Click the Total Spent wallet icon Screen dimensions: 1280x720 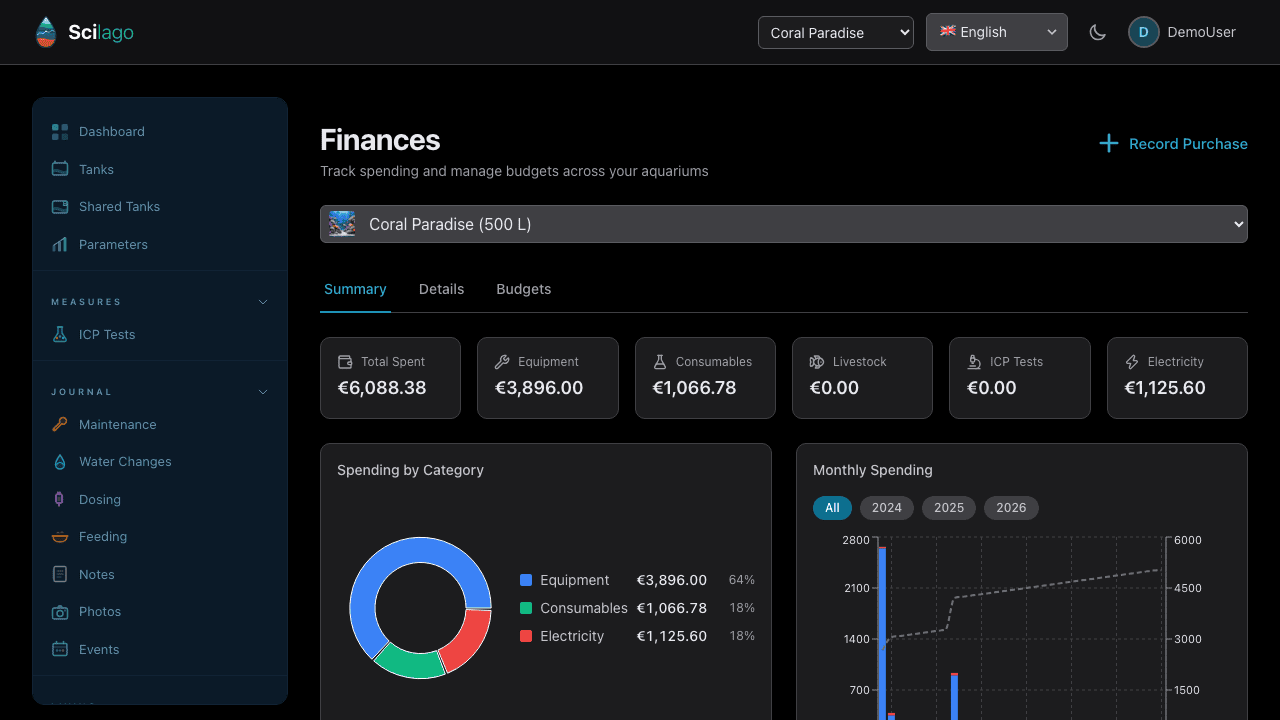pyautogui.click(x=345, y=362)
